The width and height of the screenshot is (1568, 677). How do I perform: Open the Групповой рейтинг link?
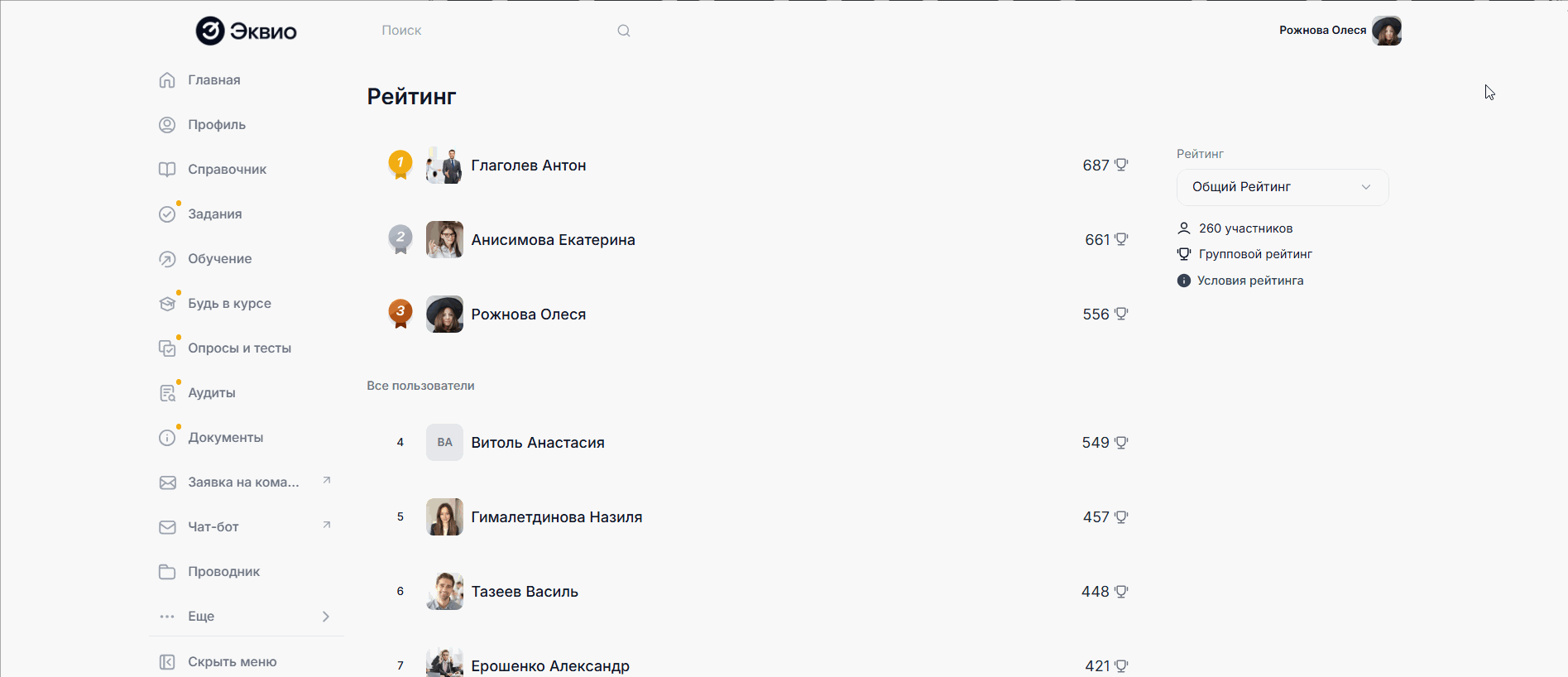click(1254, 254)
